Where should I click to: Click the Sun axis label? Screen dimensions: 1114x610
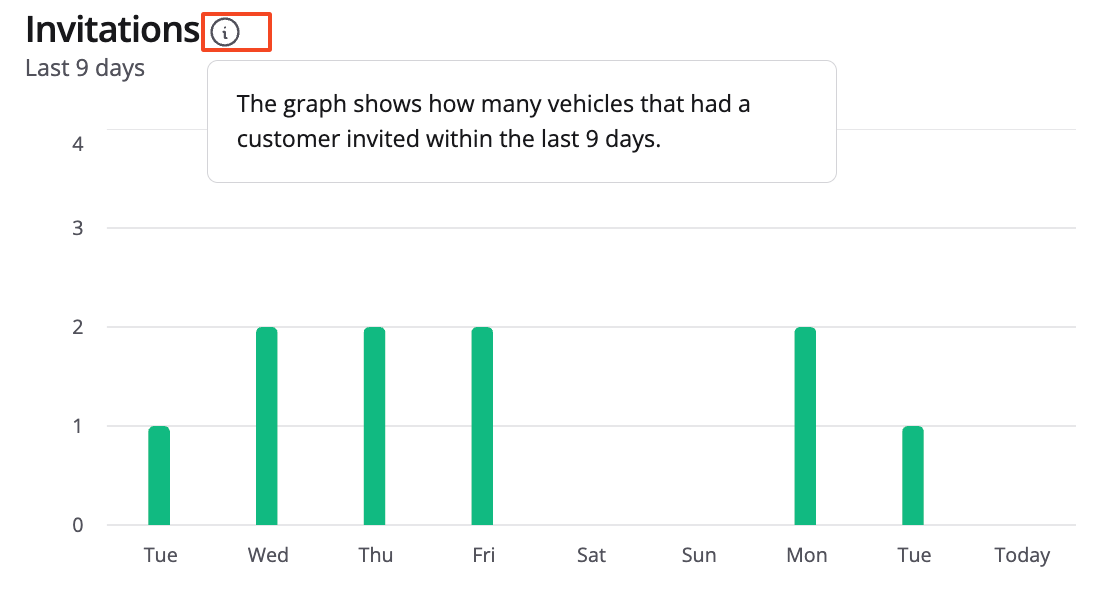pyautogui.click(x=699, y=555)
